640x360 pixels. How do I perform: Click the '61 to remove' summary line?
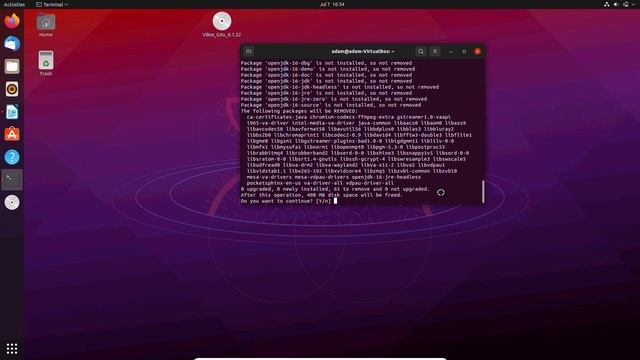tap(335, 189)
